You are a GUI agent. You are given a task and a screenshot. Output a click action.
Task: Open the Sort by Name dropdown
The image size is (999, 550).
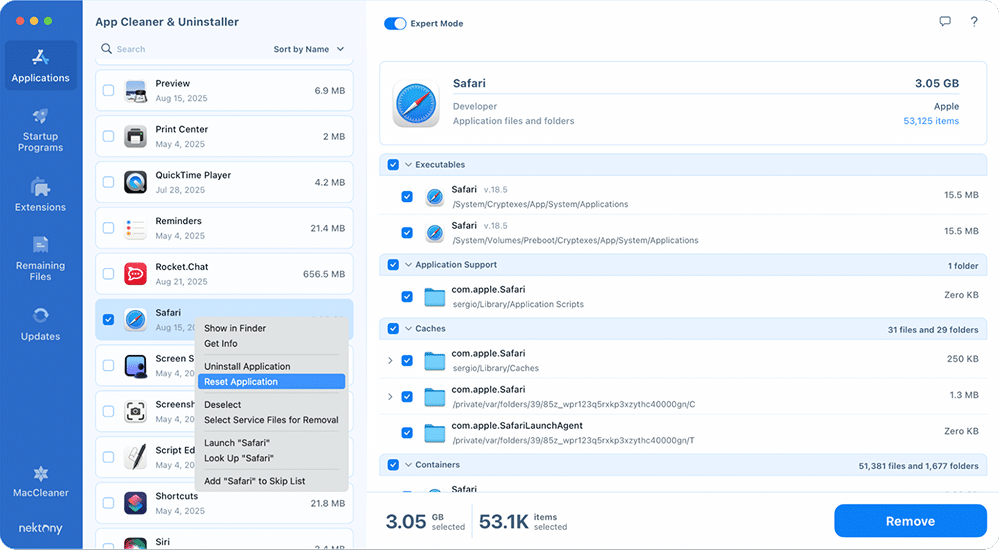[x=309, y=49]
